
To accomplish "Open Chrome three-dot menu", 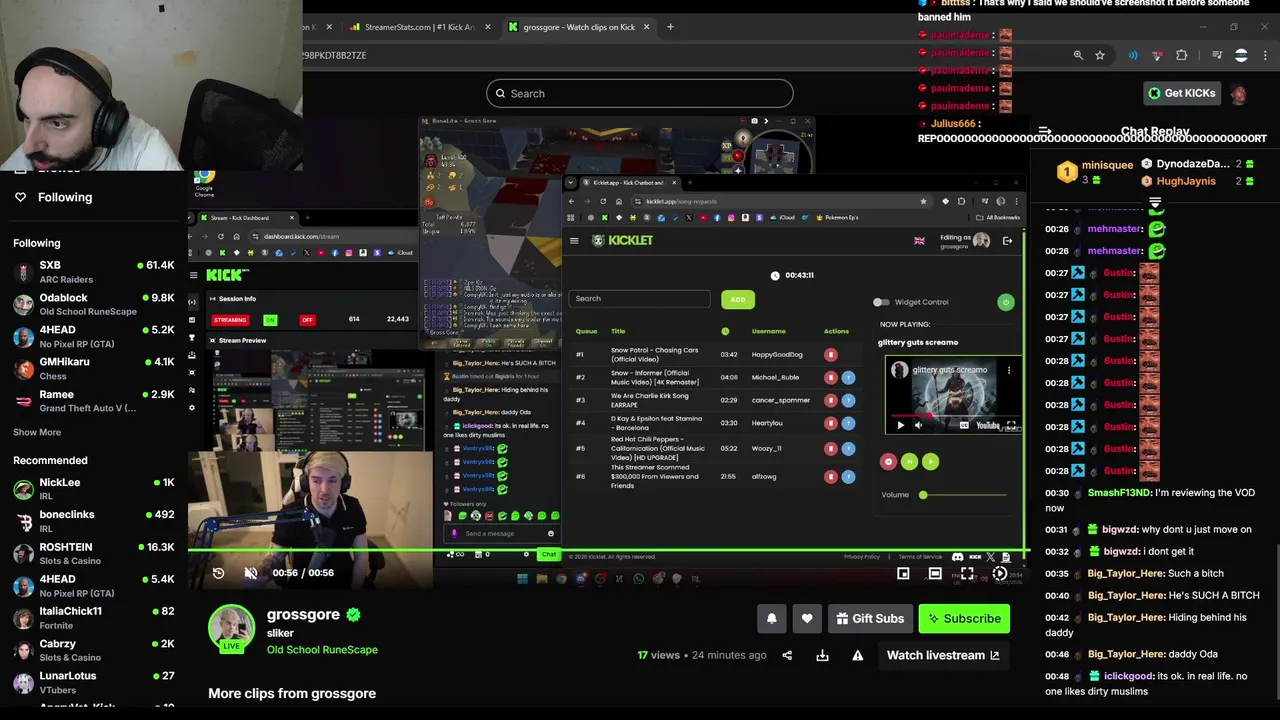I will tap(1265, 55).
